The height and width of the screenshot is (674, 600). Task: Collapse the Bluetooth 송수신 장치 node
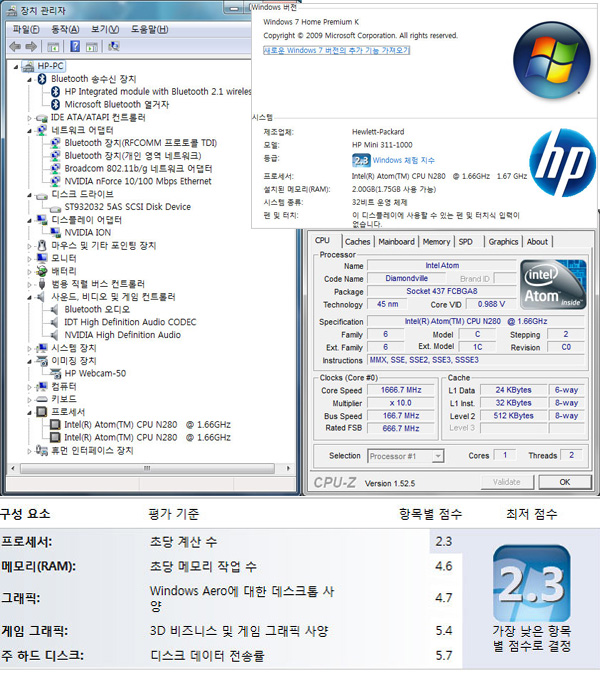pyautogui.click(x=29, y=80)
